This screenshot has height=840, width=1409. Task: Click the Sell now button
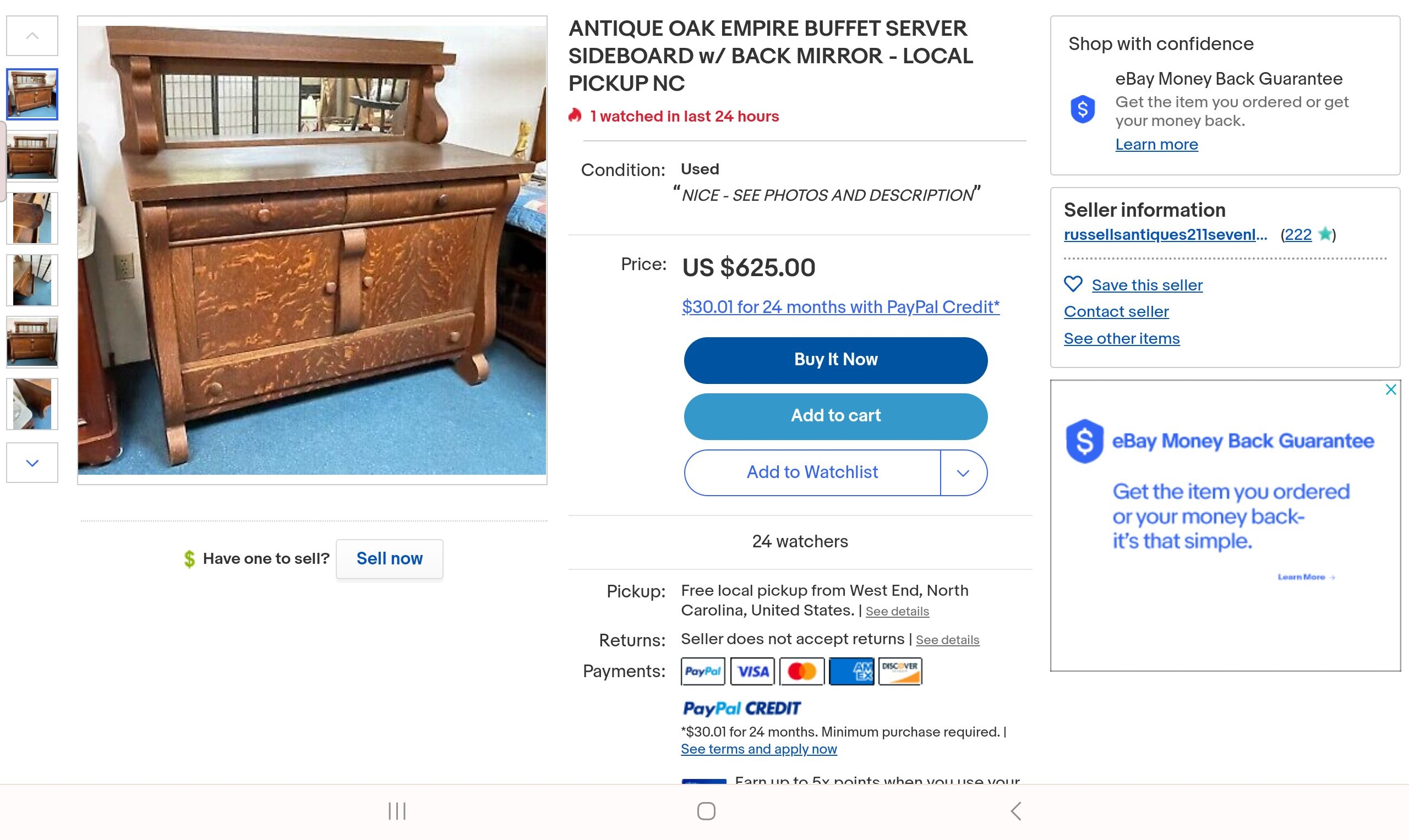tap(390, 559)
